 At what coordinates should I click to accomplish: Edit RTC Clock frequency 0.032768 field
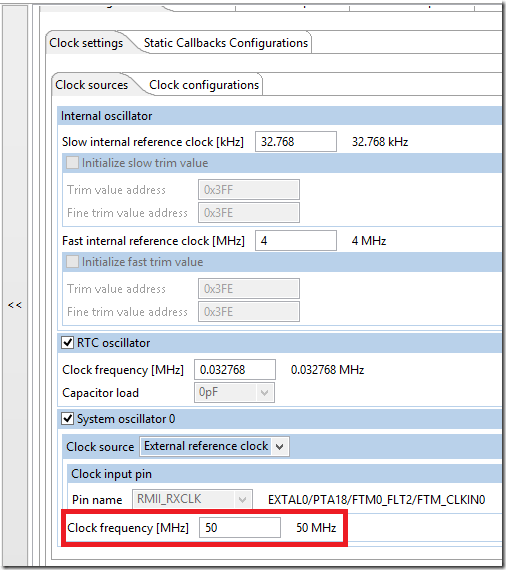(x=235, y=370)
